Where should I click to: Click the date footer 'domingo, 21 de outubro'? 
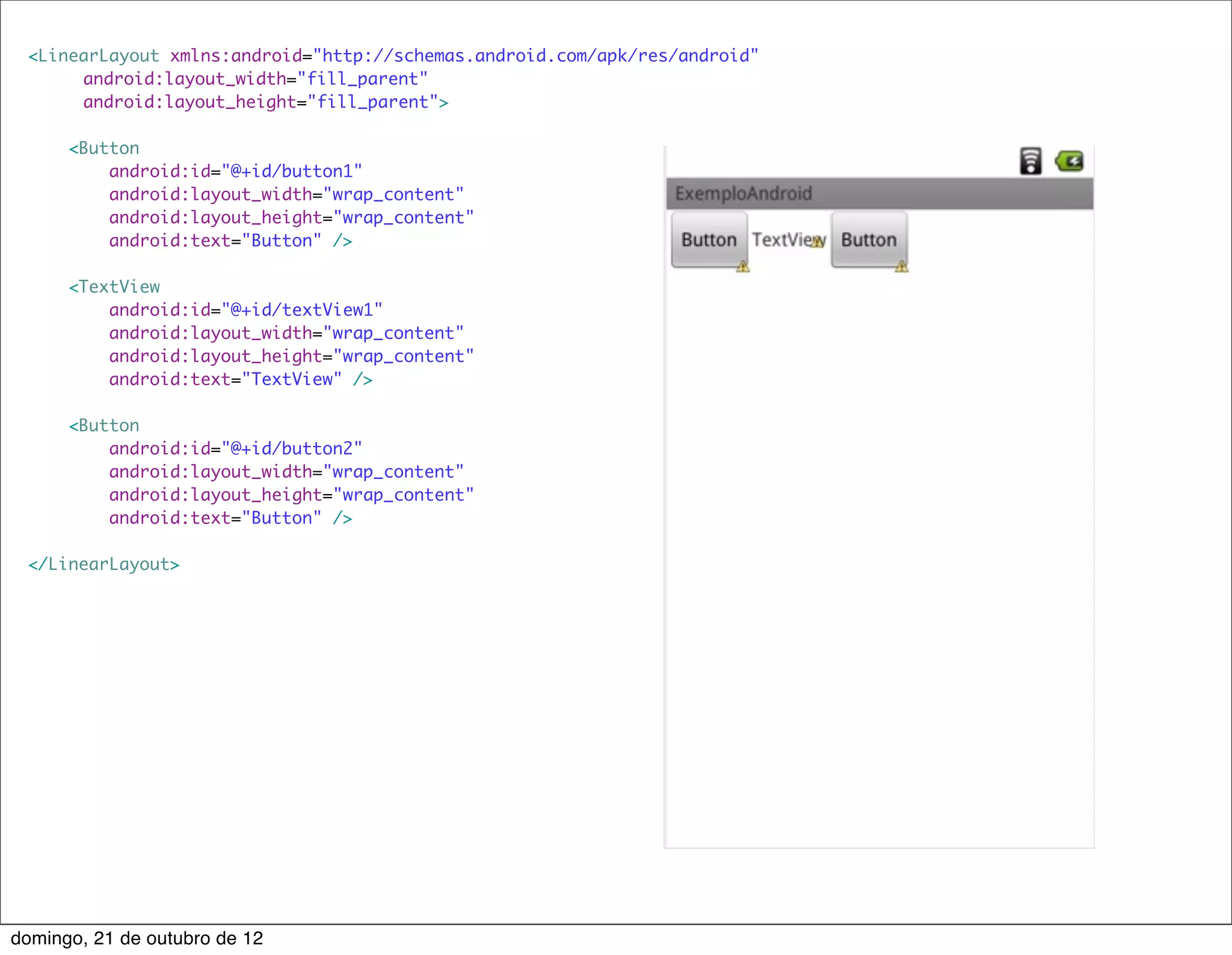[x=137, y=939]
